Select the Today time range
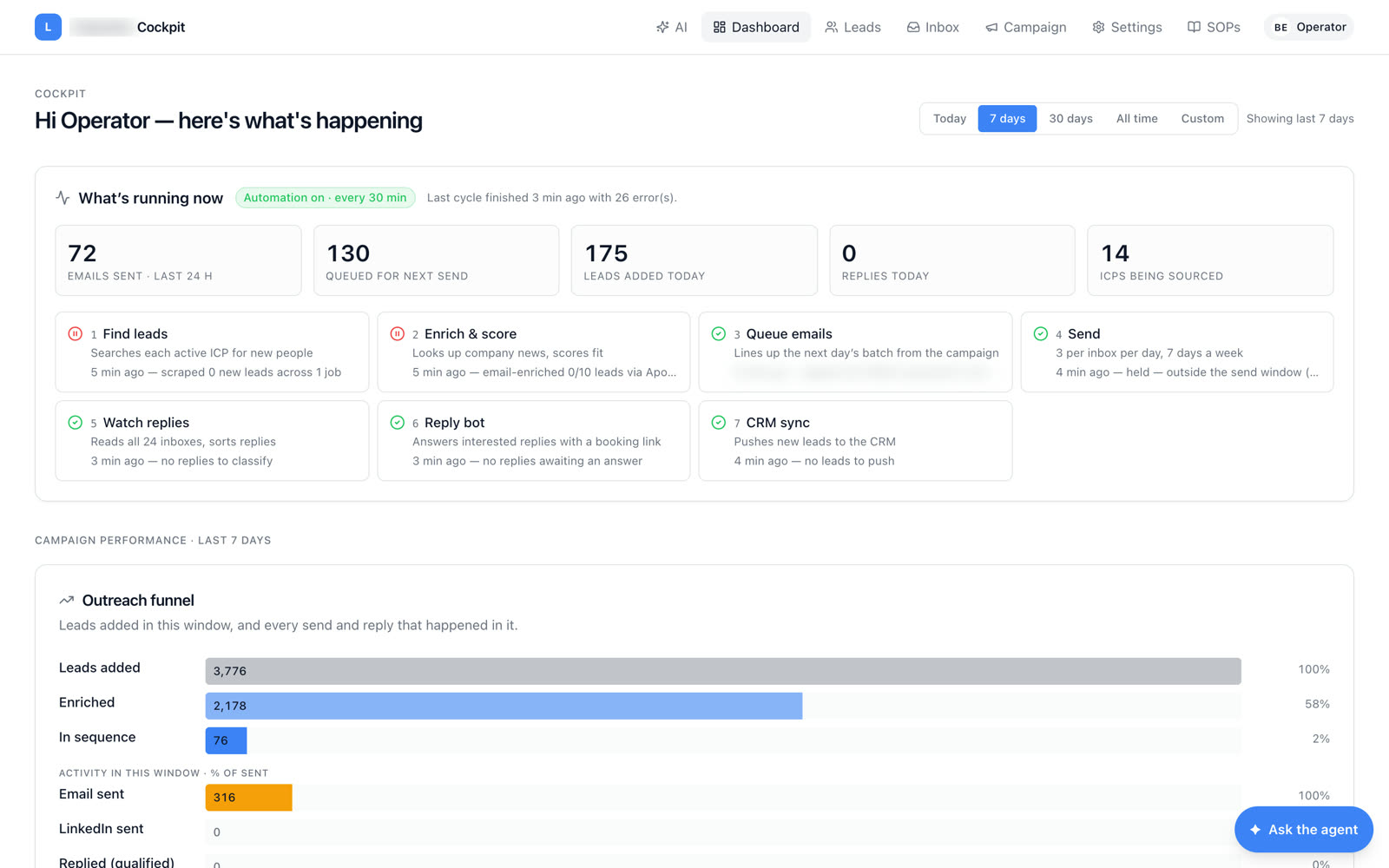The image size is (1389, 868). coord(950,119)
